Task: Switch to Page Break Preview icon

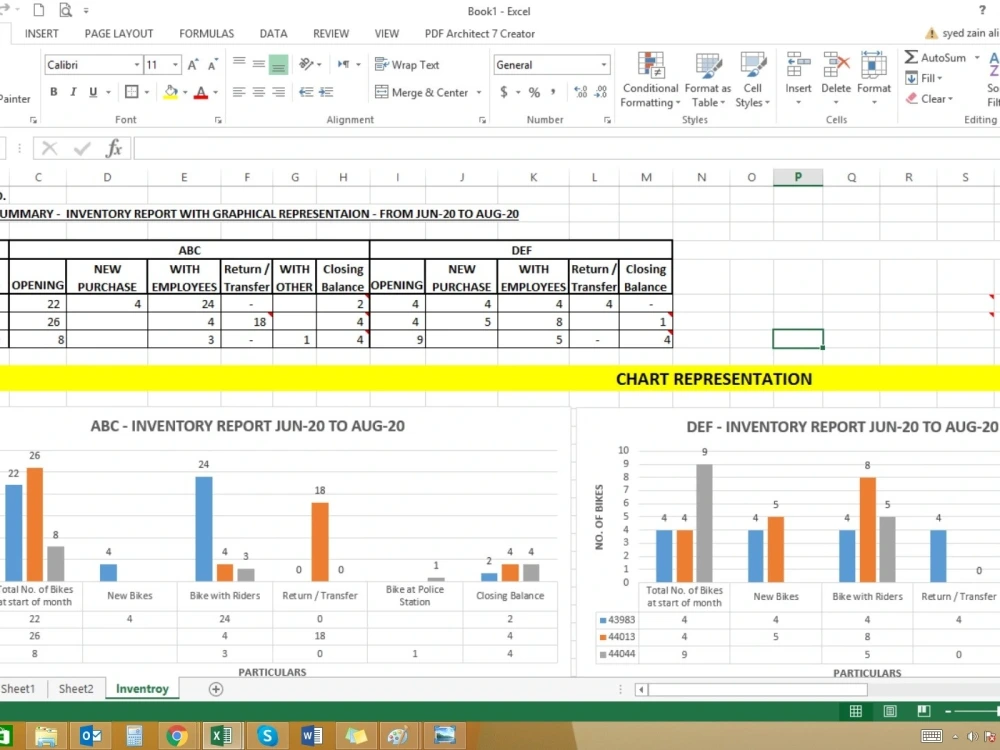Action: point(923,711)
